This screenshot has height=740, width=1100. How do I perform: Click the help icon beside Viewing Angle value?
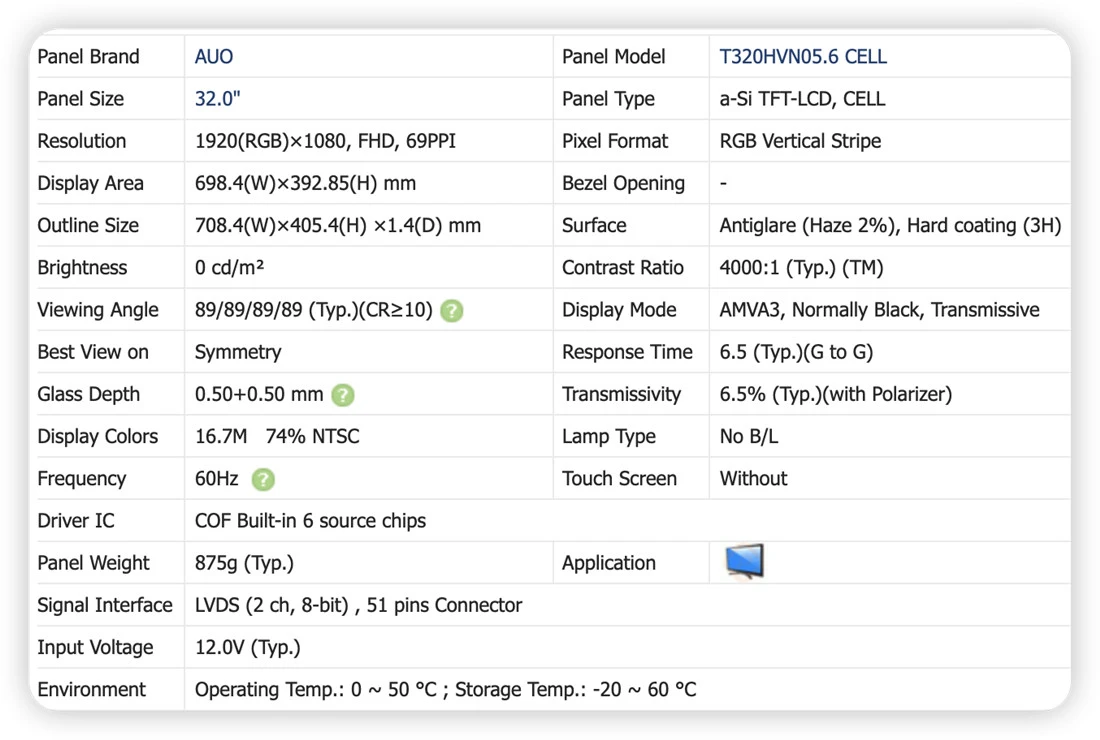coord(452,311)
